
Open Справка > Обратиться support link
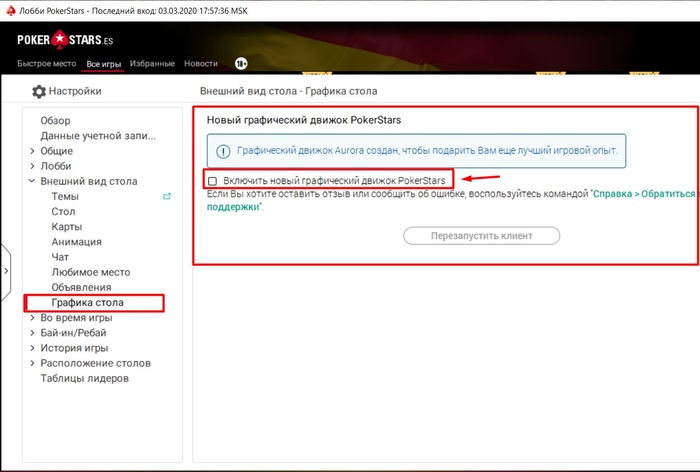[x=644, y=194]
